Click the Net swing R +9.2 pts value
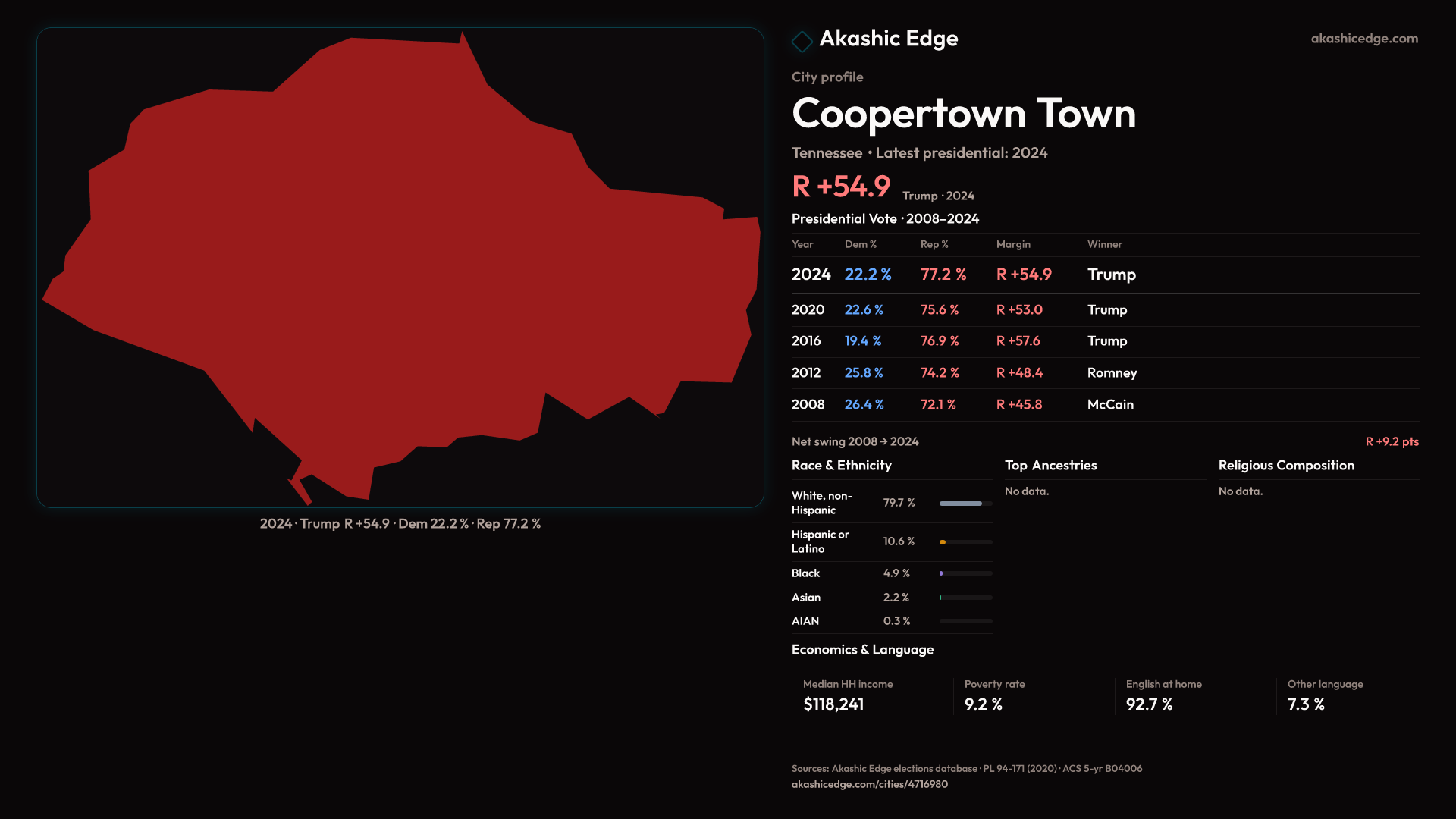1456x819 pixels. (1392, 441)
